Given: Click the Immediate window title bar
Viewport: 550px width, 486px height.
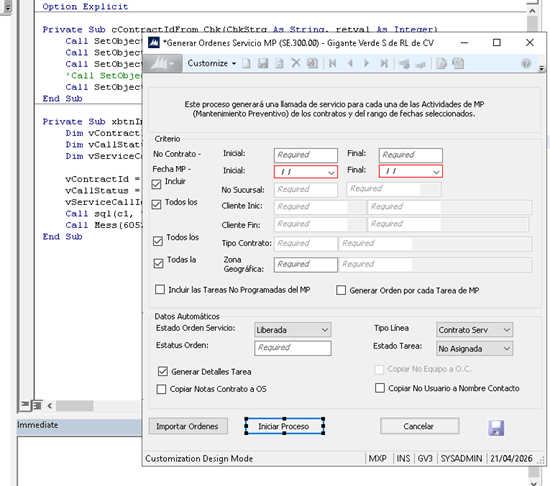Looking at the screenshot, I should [x=79, y=425].
